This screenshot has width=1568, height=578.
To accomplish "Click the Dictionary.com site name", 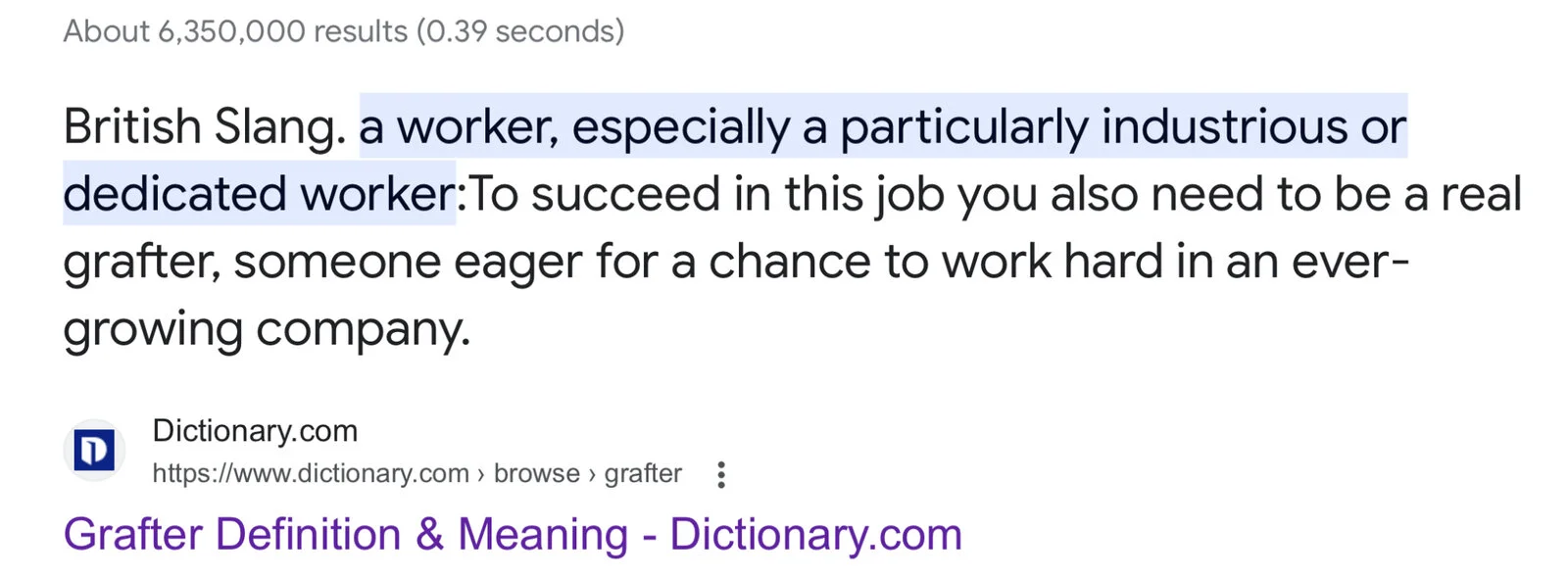I will [255, 431].
